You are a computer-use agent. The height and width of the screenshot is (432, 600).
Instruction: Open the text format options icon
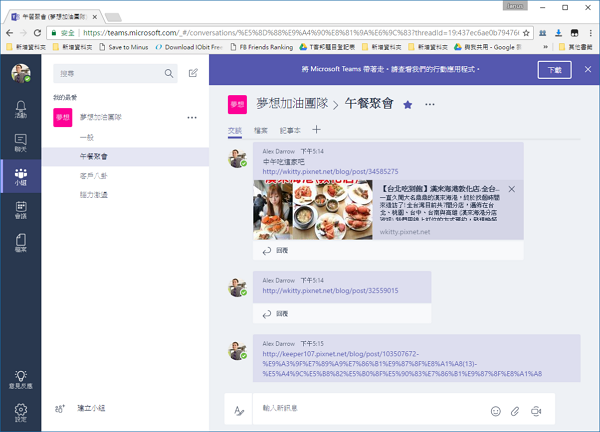239,411
